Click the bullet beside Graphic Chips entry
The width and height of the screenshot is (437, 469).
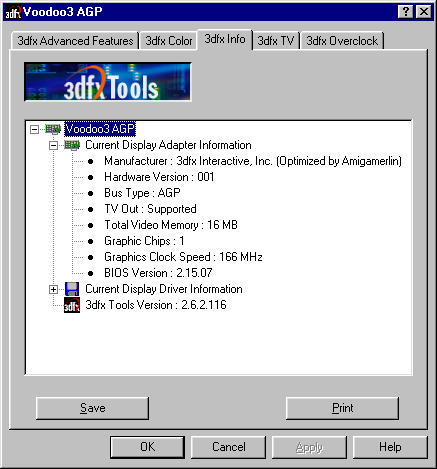point(91,241)
